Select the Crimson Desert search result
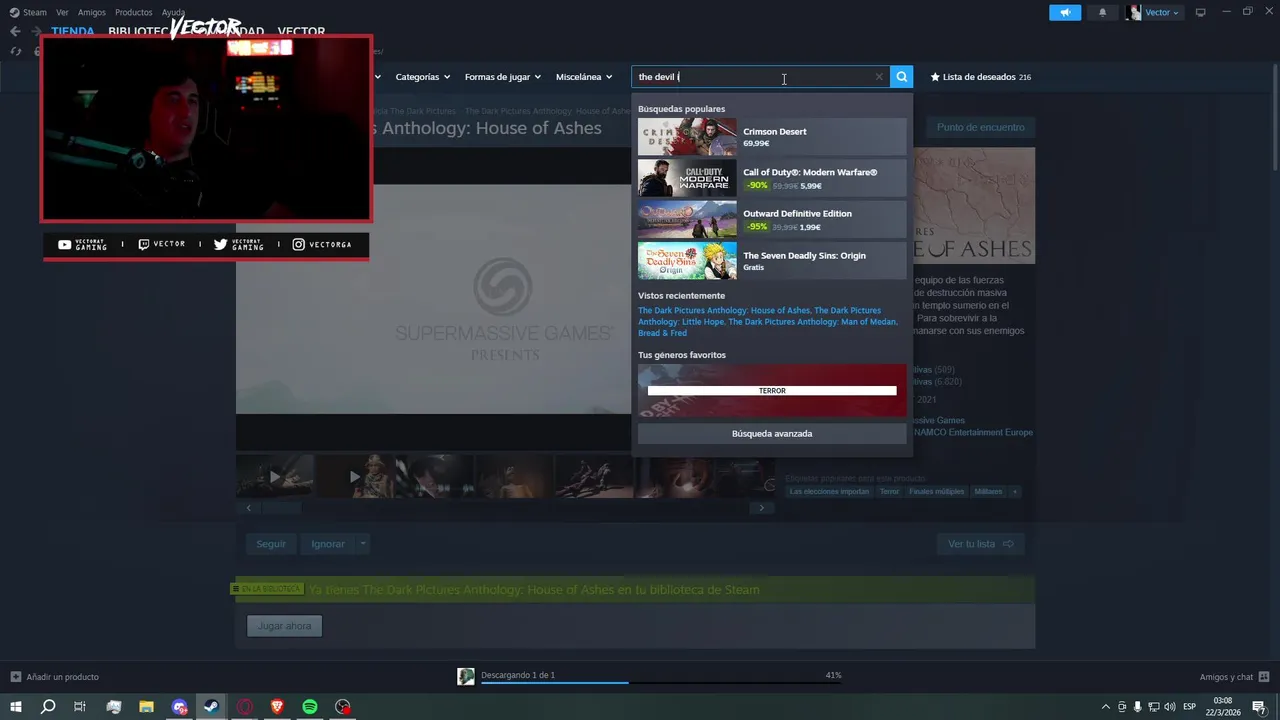 tap(772, 137)
